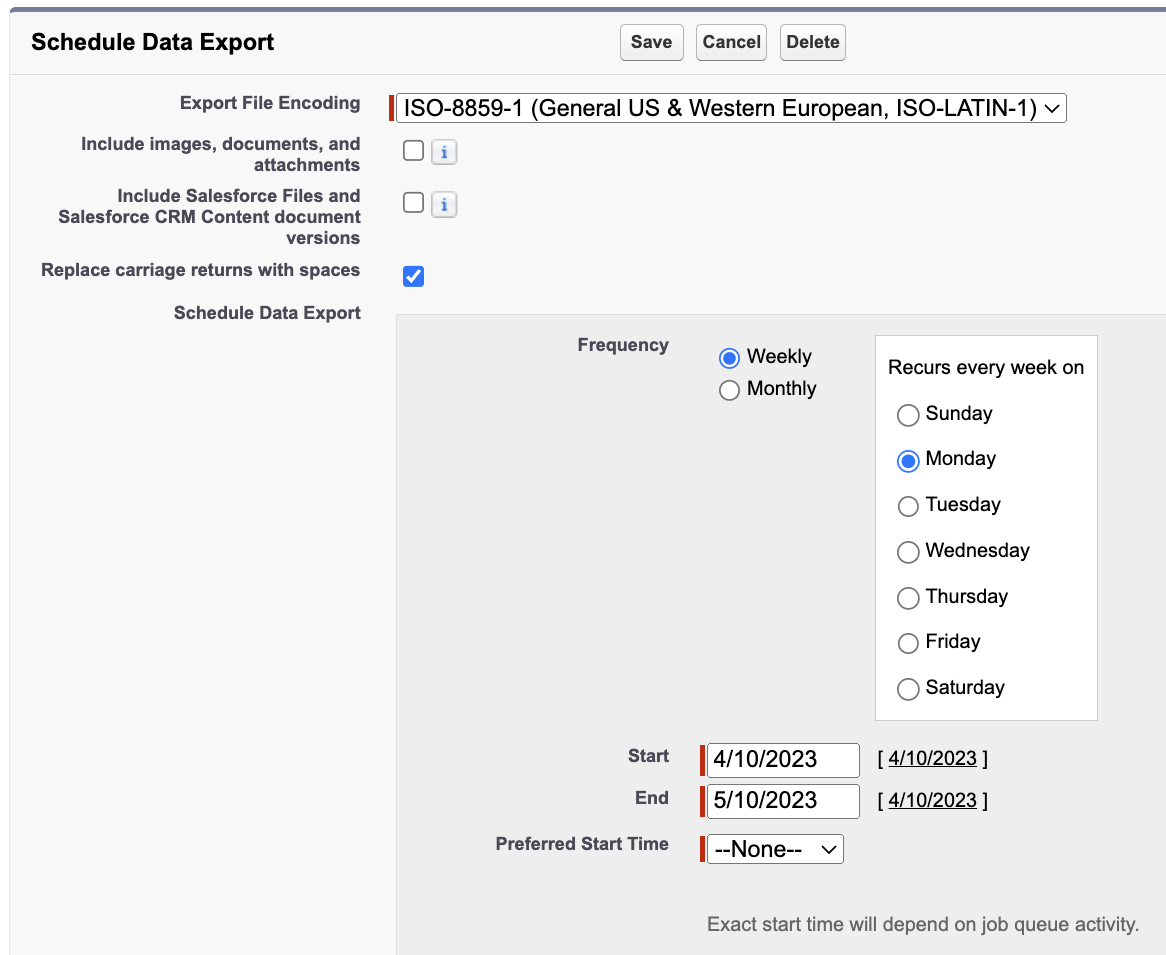The image size is (1166, 955).
Task: Check Include Salesforce Files and CRM Content
Action: pos(413,202)
